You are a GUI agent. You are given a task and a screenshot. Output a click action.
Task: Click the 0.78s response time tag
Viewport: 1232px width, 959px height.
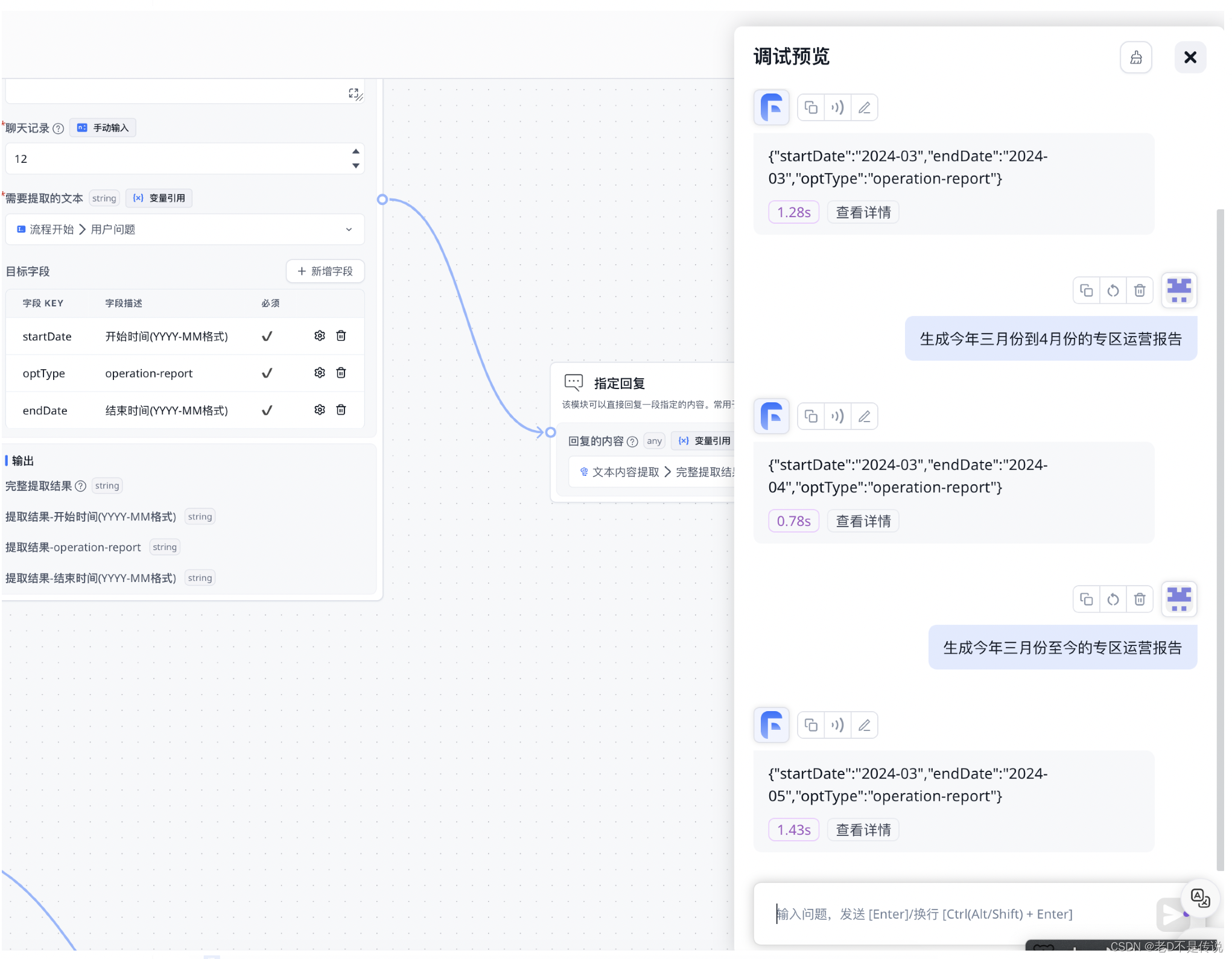click(x=793, y=521)
